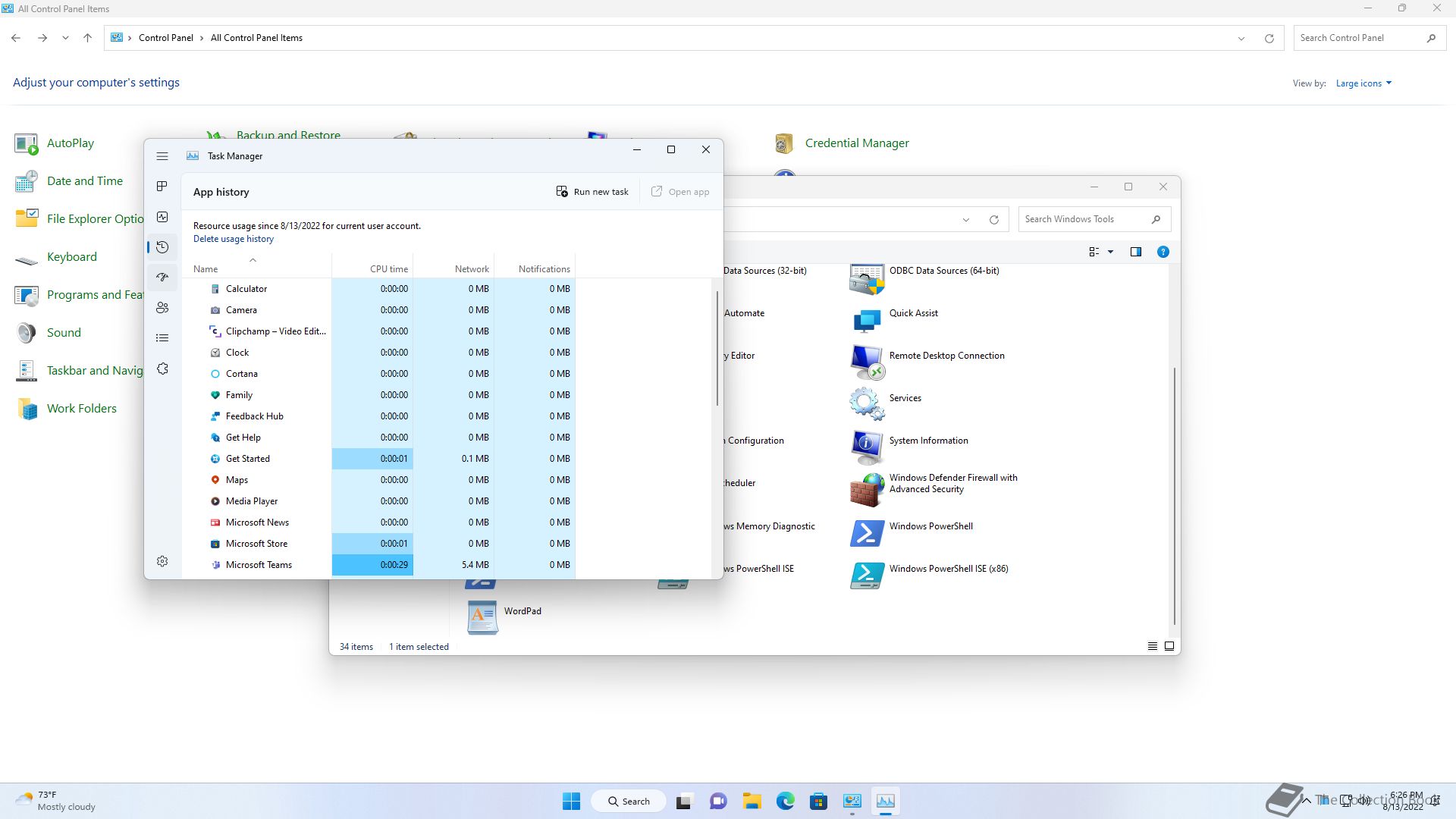Select Feedback Hub row
This screenshot has width=1456, height=819.
(x=378, y=416)
